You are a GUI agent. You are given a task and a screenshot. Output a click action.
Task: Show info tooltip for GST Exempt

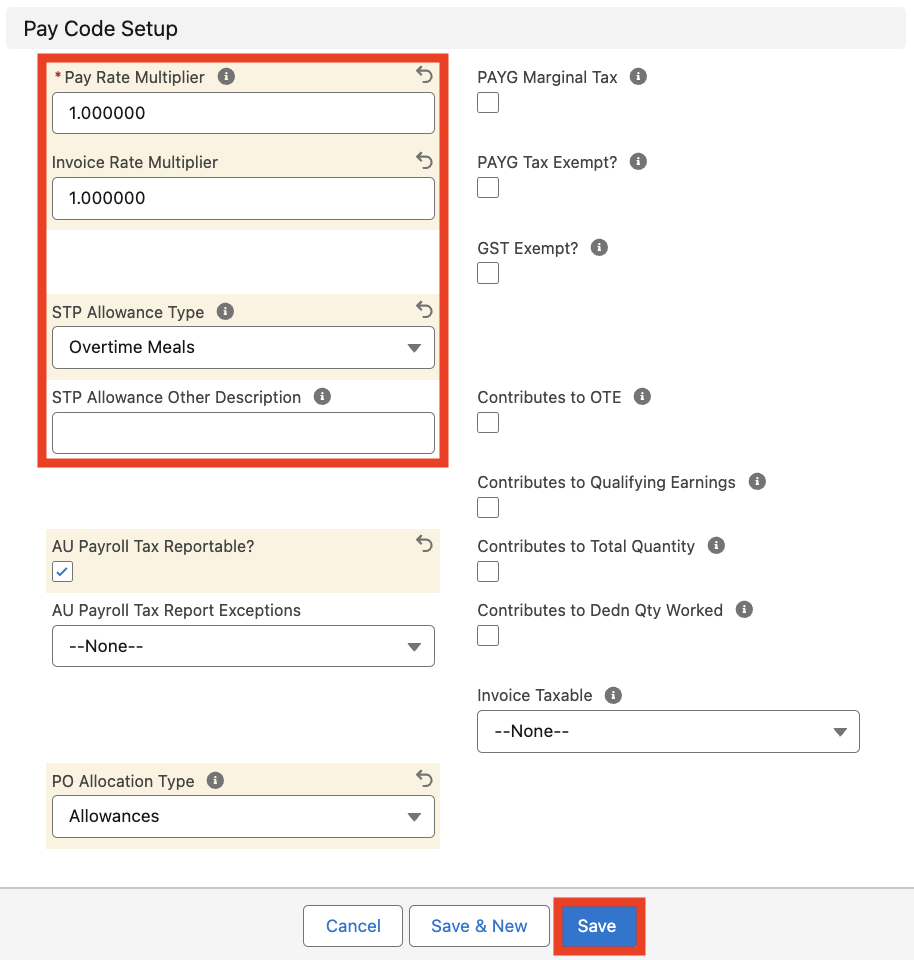tap(599, 247)
